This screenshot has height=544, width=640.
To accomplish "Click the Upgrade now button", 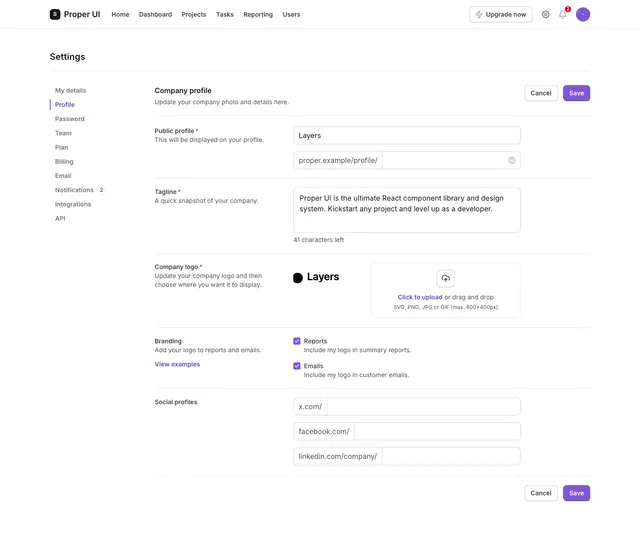I will point(500,15).
